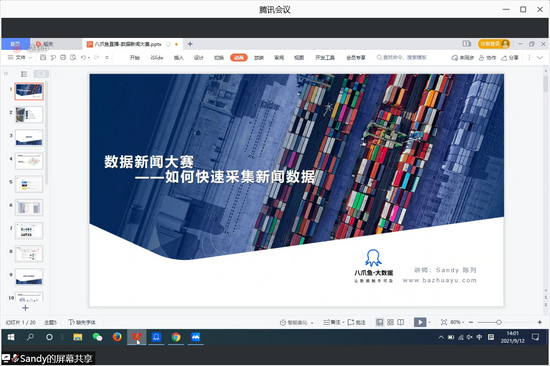Click the Save icon in quick toolbar

click(x=43, y=57)
